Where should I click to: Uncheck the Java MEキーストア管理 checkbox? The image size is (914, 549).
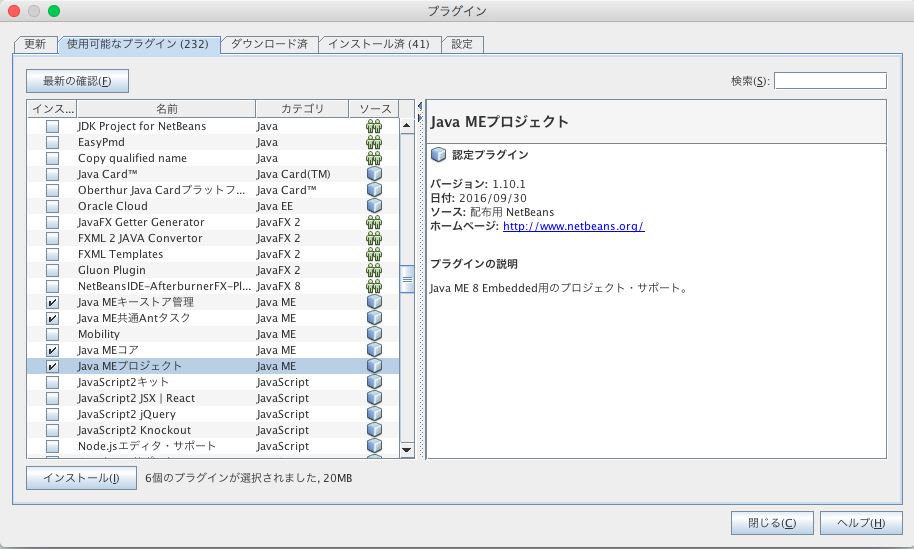tap(52, 302)
